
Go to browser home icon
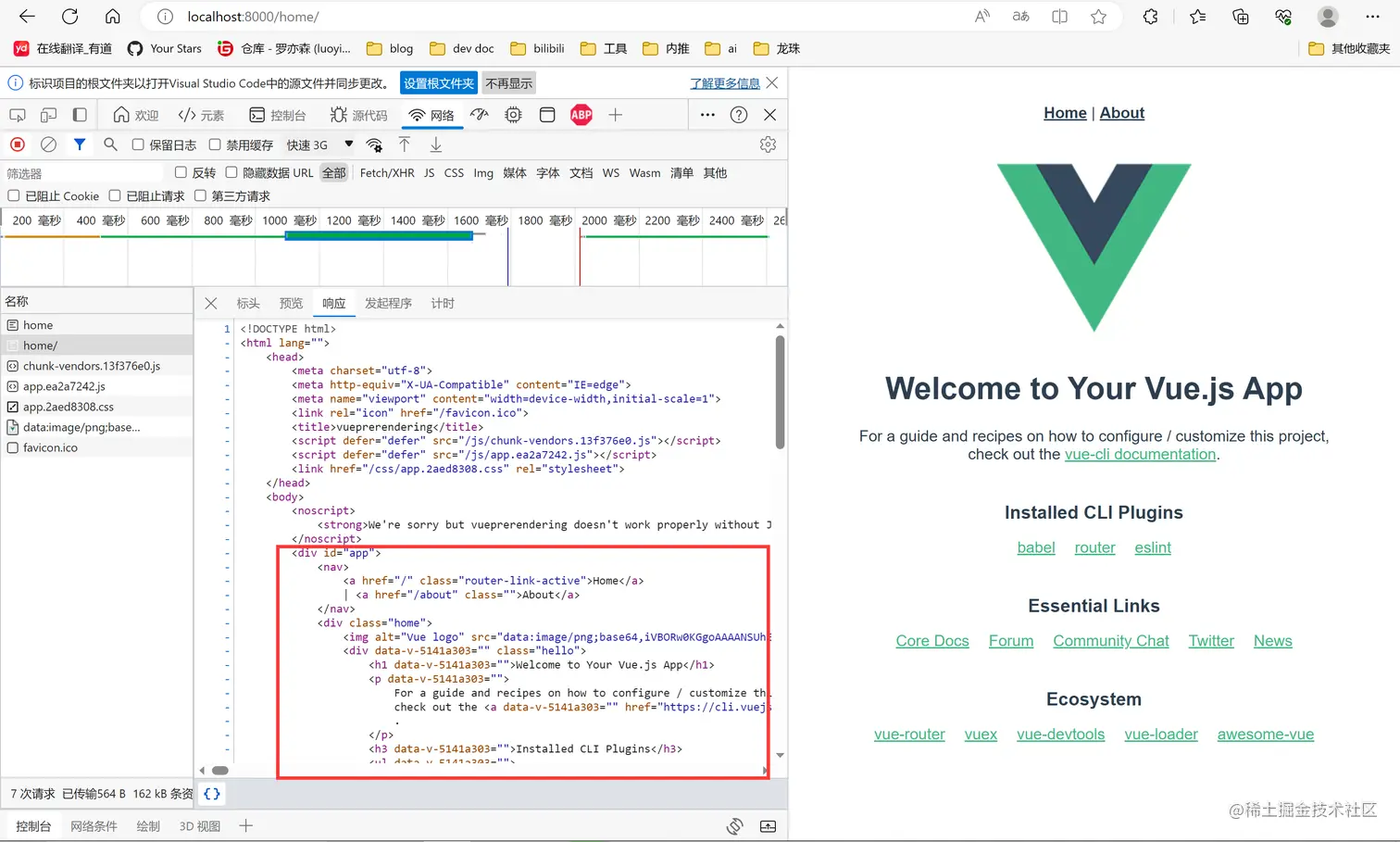(112, 17)
